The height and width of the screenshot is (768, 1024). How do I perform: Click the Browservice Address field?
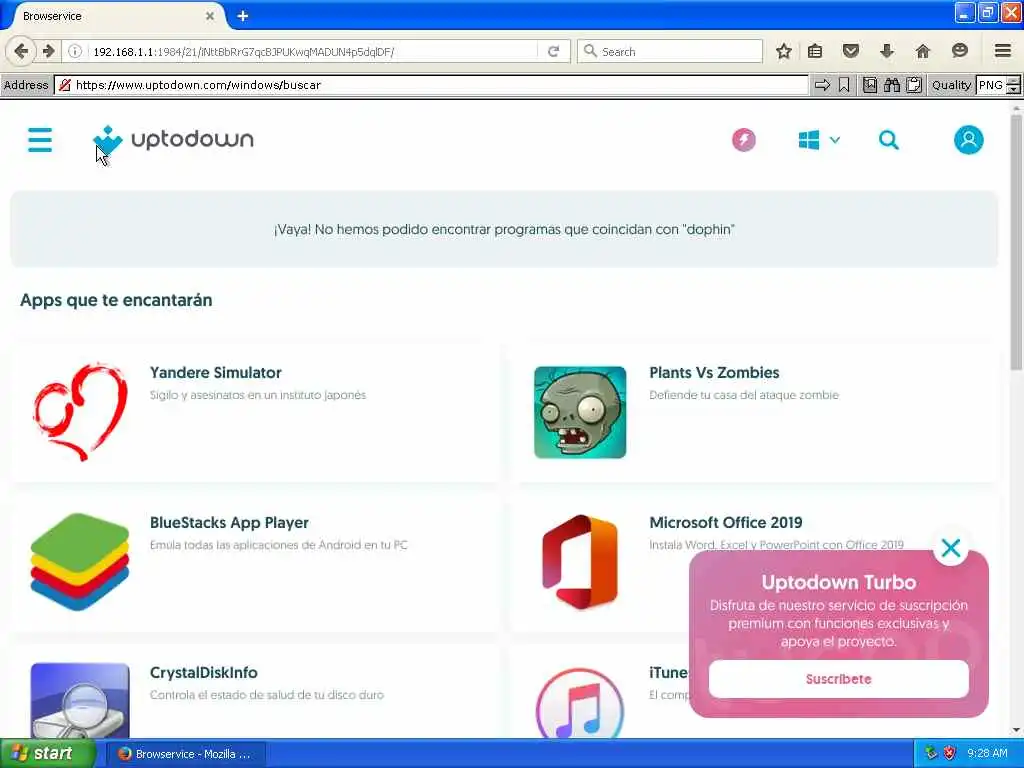pyautogui.click(x=433, y=85)
